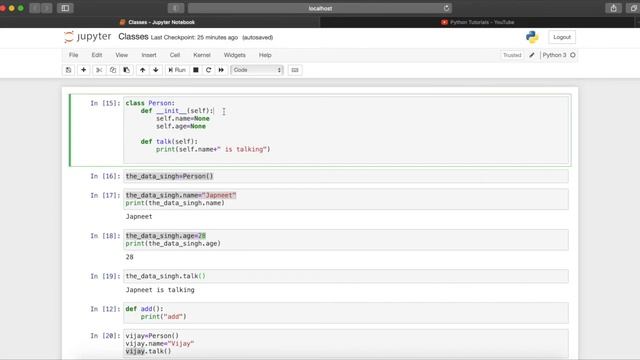640x360 pixels.
Task: Open the File menu
Action: pos(73,55)
